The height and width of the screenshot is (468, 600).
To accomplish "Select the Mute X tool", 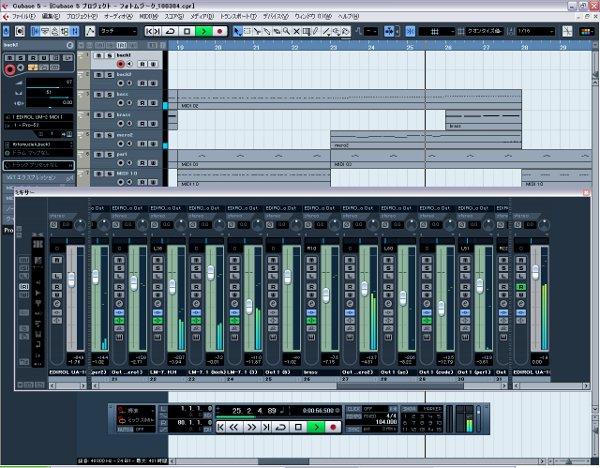I will pos(296,31).
